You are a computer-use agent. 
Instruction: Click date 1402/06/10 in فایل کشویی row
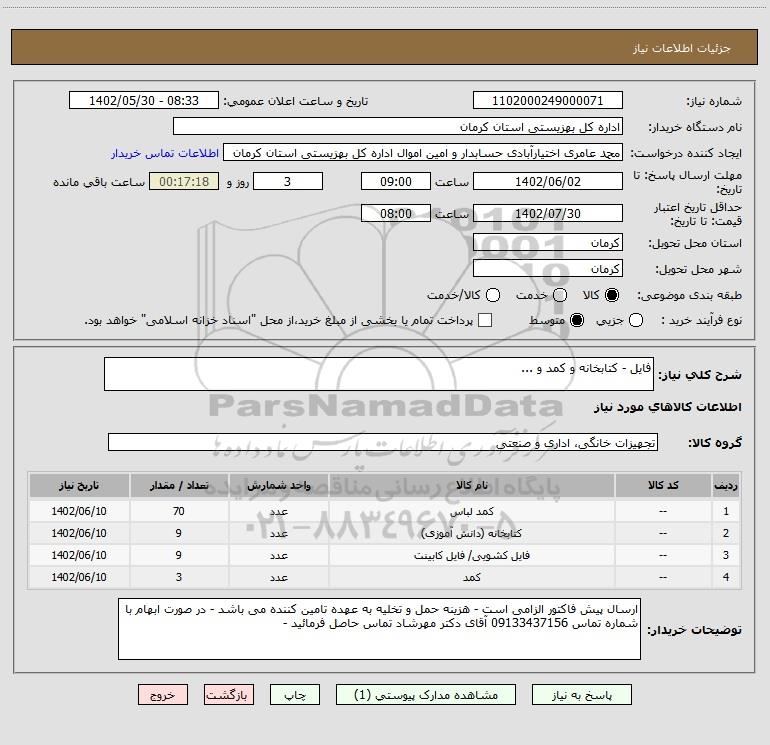[x=79, y=555]
